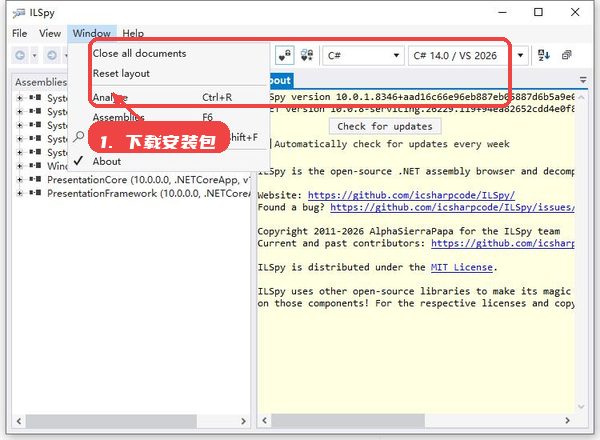
Task: Click the Check for updates button
Action: 385,126
